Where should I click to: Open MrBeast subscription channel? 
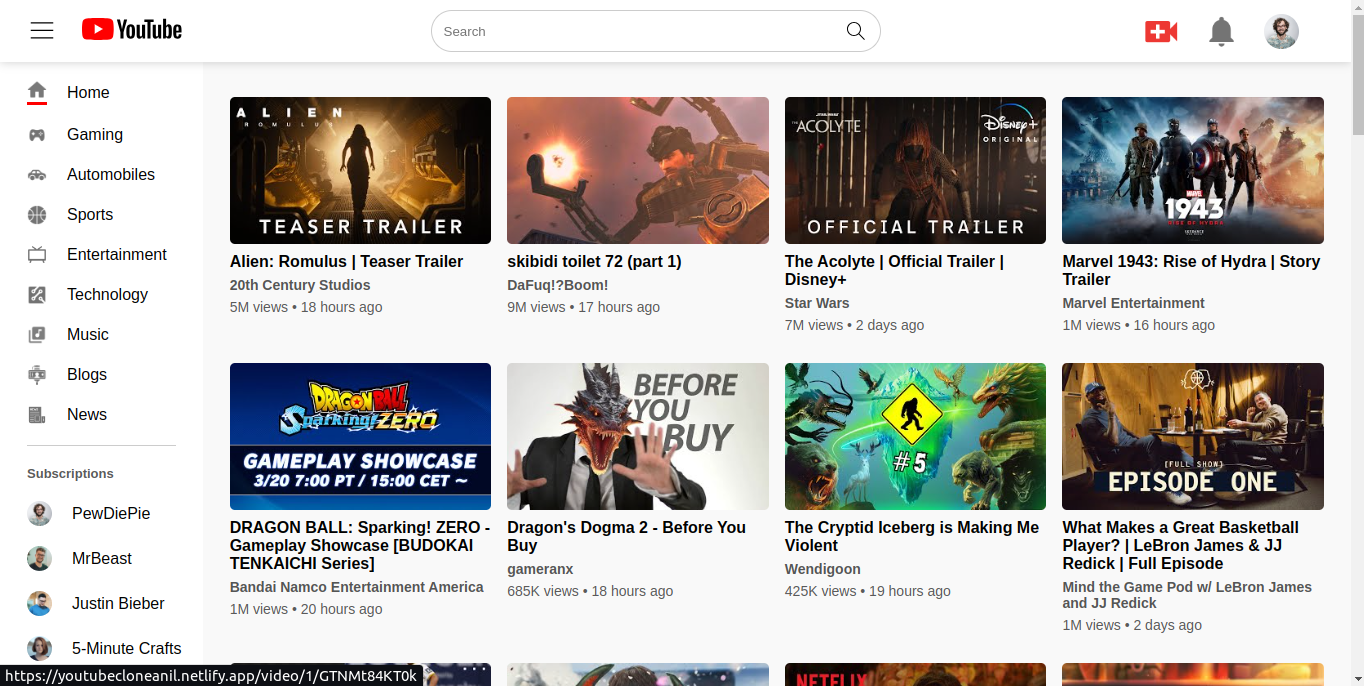(x=101, y=559)
